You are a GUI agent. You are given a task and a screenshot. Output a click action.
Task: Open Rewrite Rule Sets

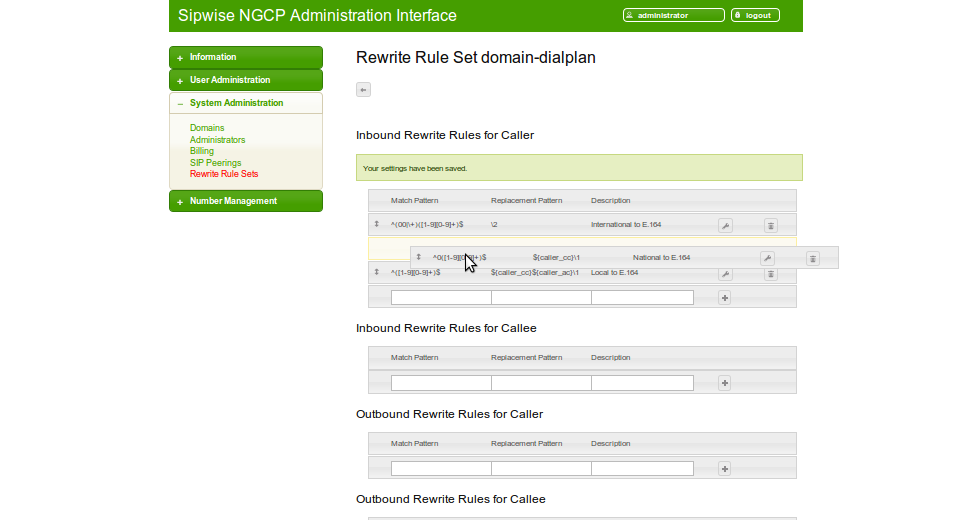(x=224, y=174)
